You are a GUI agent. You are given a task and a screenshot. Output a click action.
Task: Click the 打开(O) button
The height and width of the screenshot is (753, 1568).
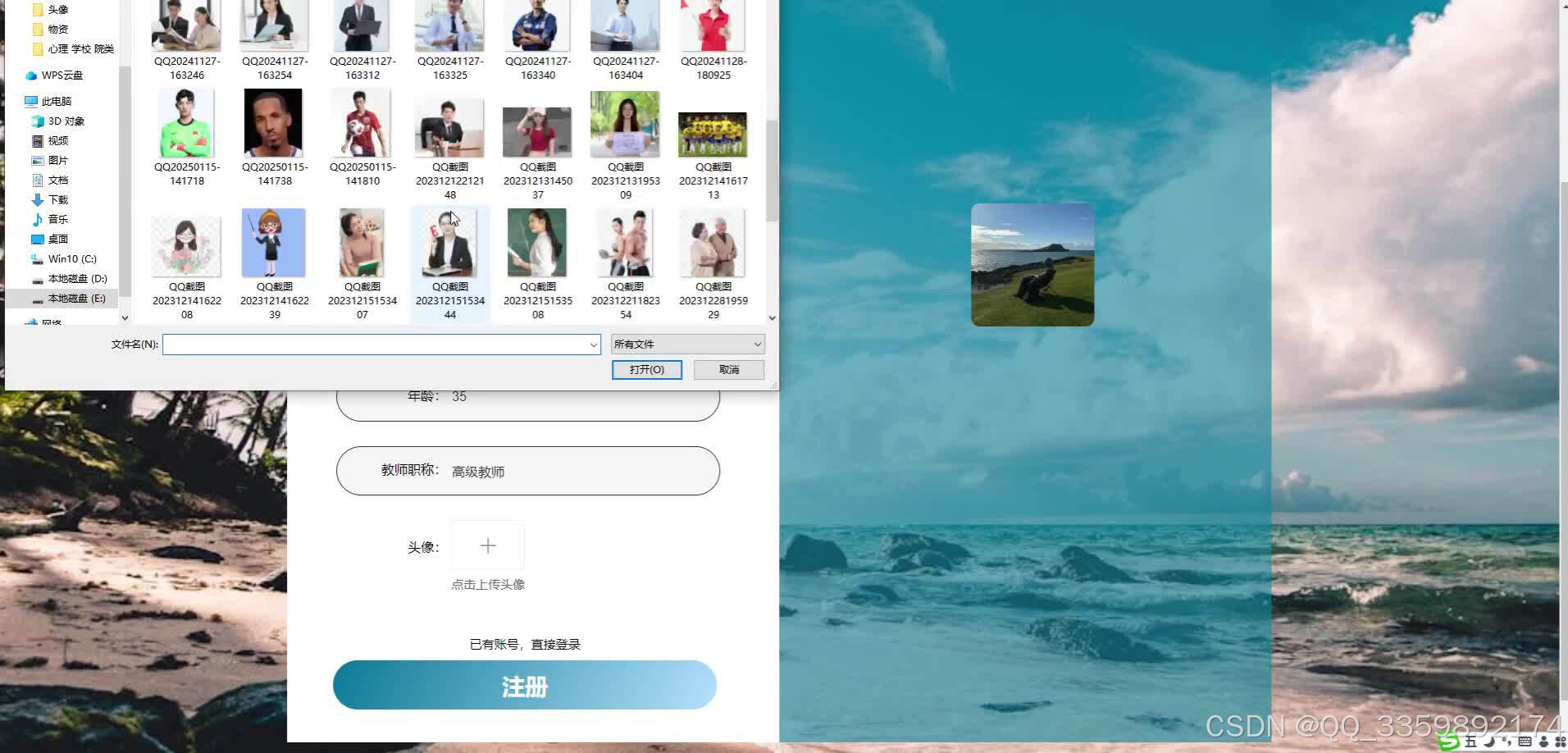646,369
